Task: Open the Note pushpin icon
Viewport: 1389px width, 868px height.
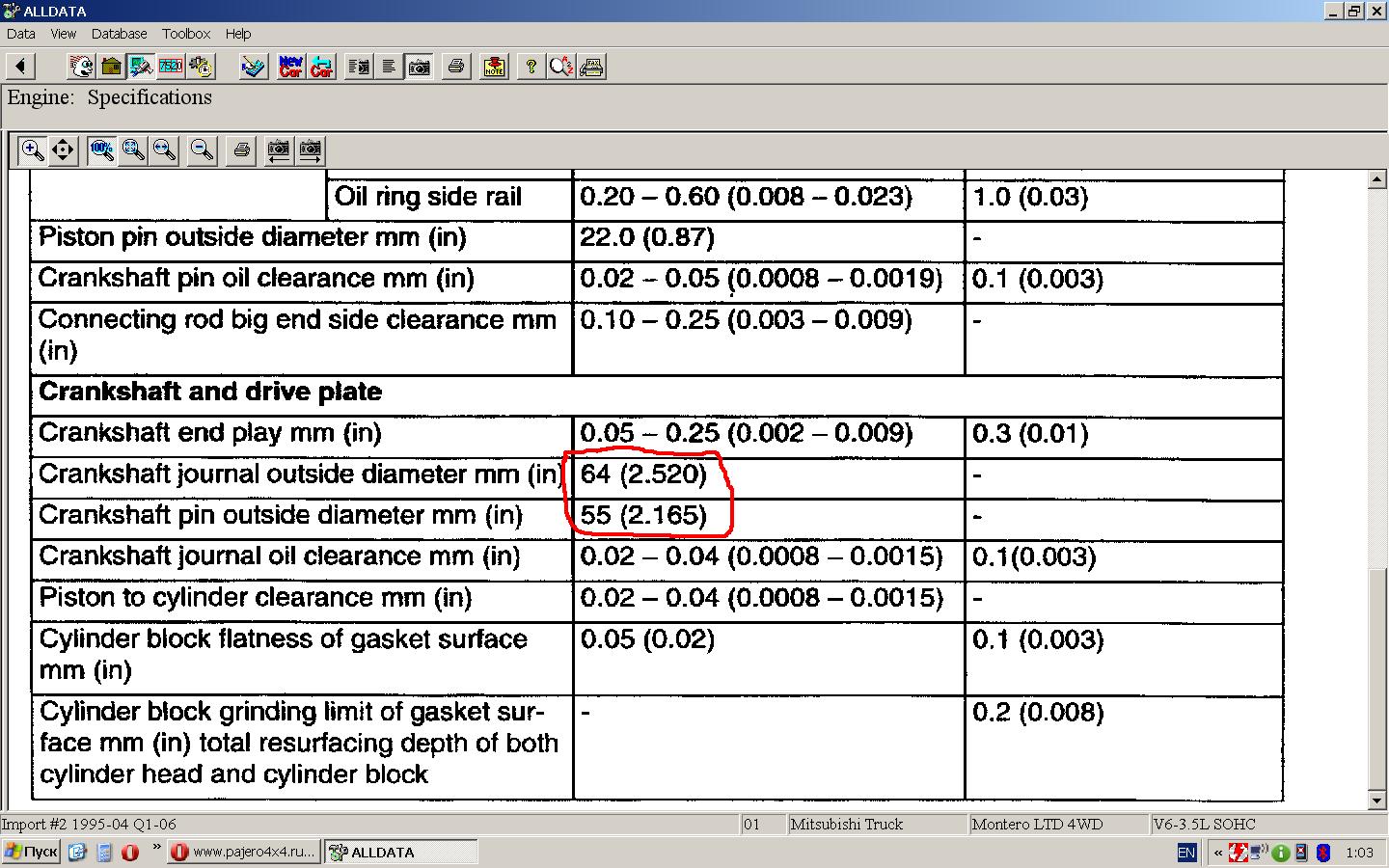Action: point(494,67)
